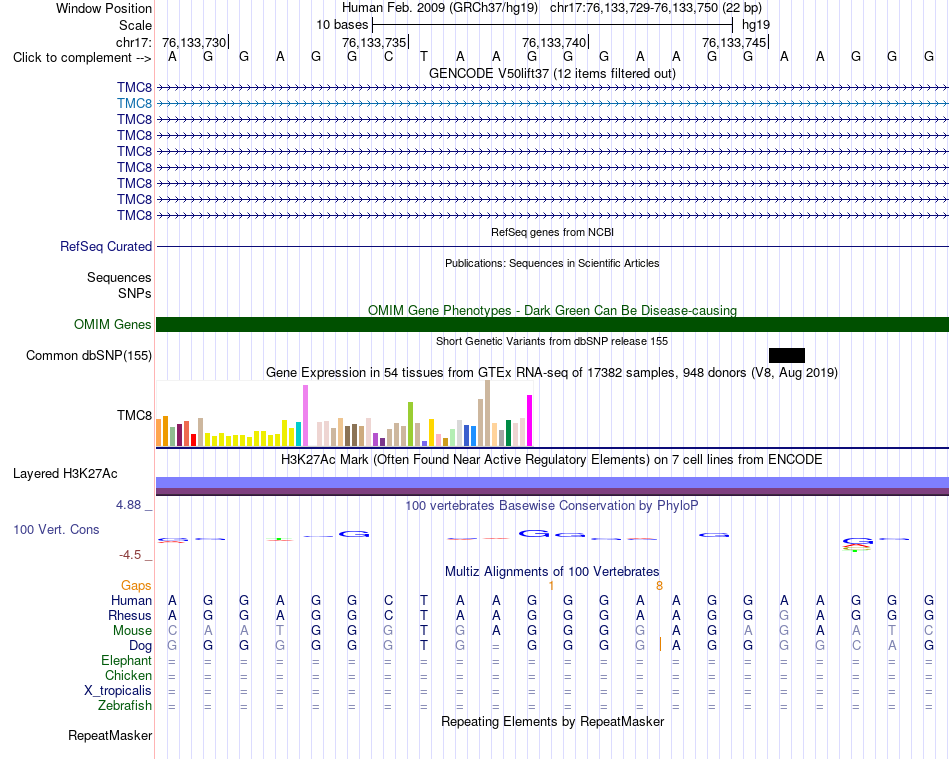Click 'Repeating Elements by RepeatMasker' title
Viewport: 950px width, 759px height.
[x=552, y=721]
